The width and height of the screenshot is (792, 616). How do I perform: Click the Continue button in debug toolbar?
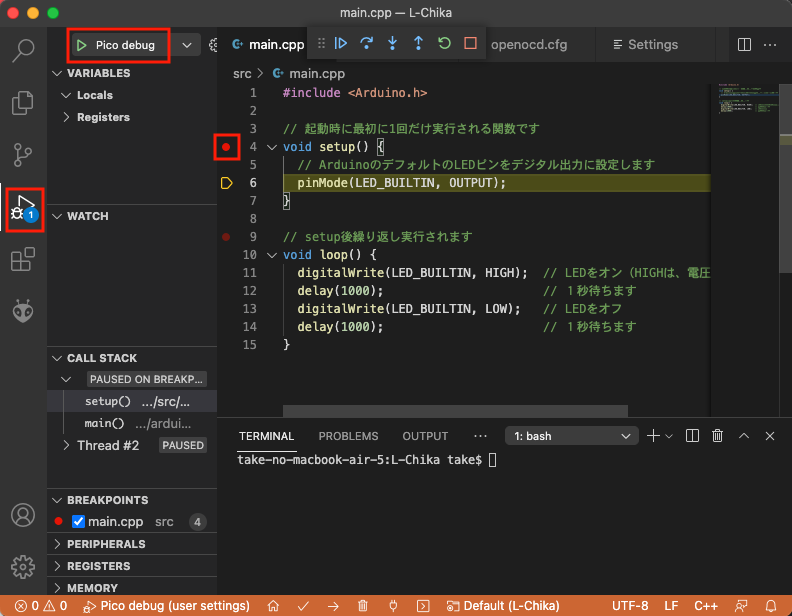[341, 44]
